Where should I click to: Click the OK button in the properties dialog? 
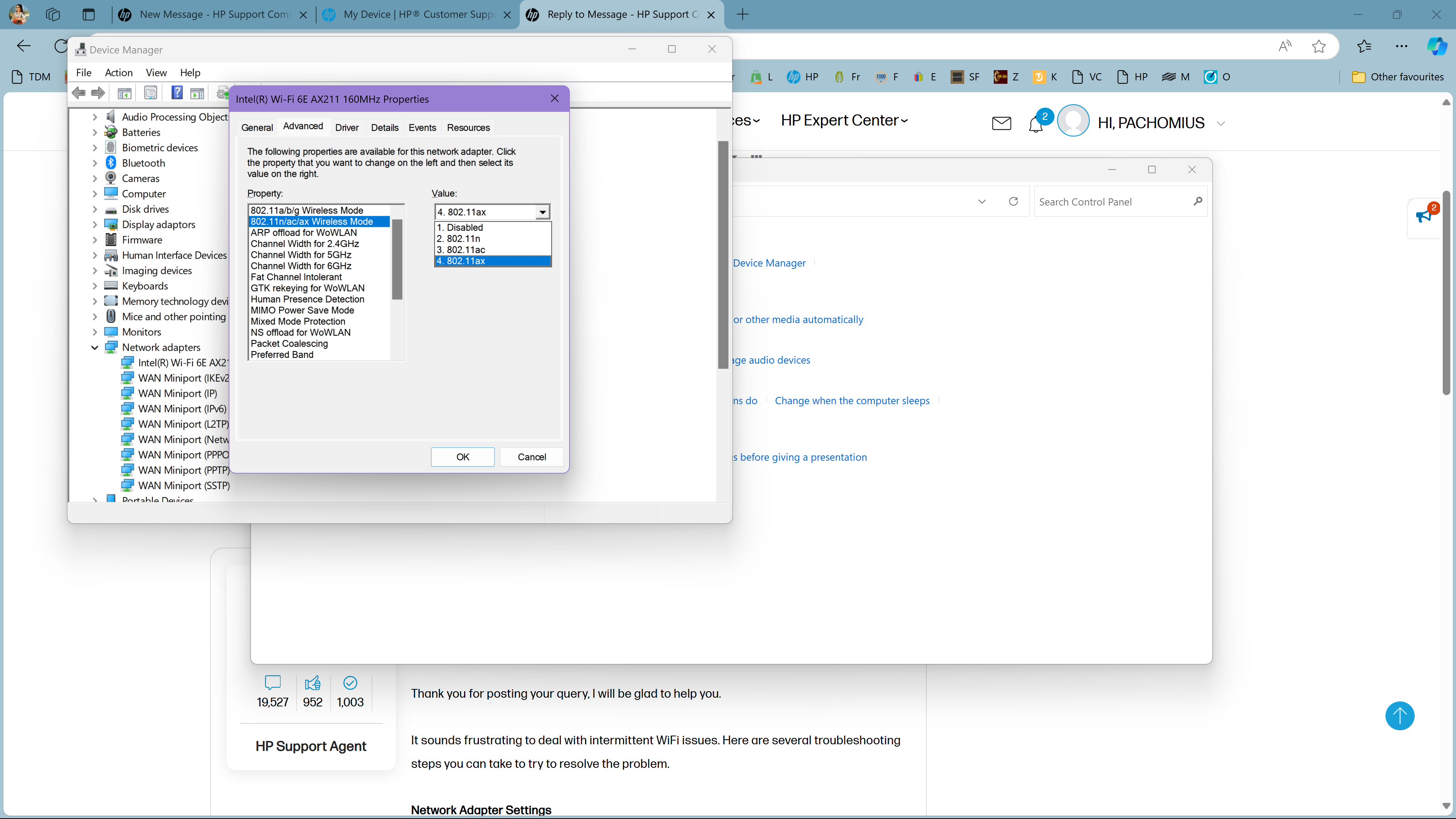coord(462,457)
